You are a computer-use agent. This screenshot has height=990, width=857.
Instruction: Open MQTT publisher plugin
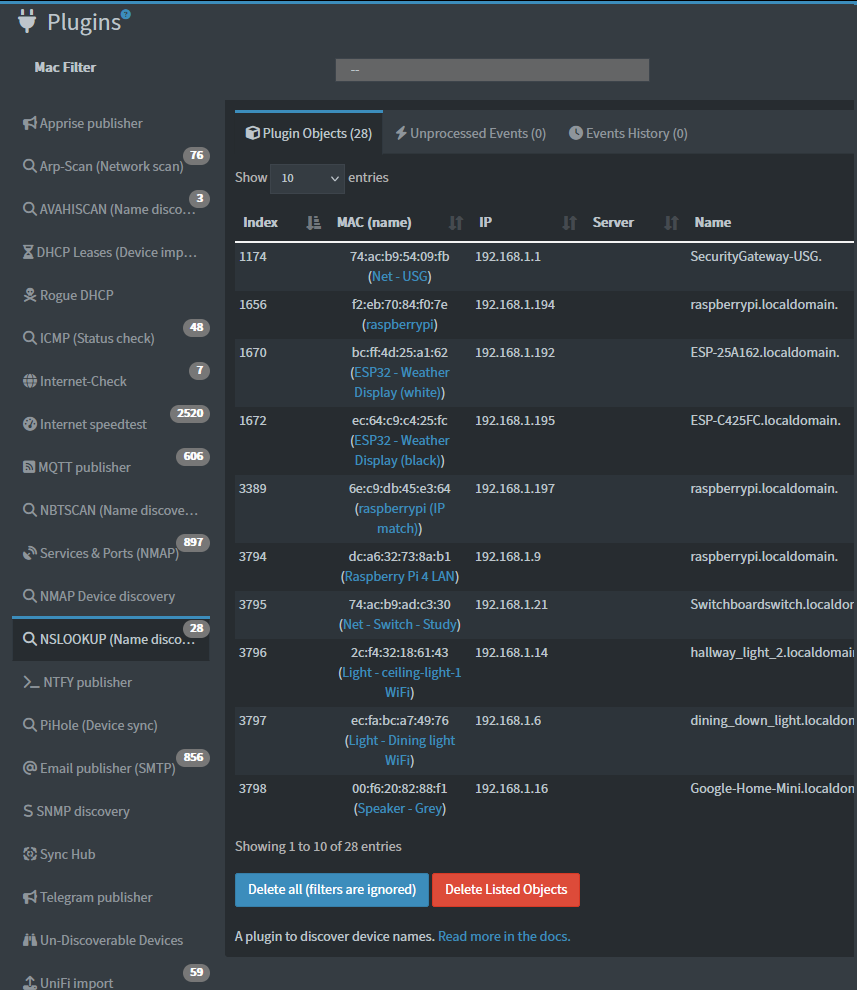tap(85, 467)
